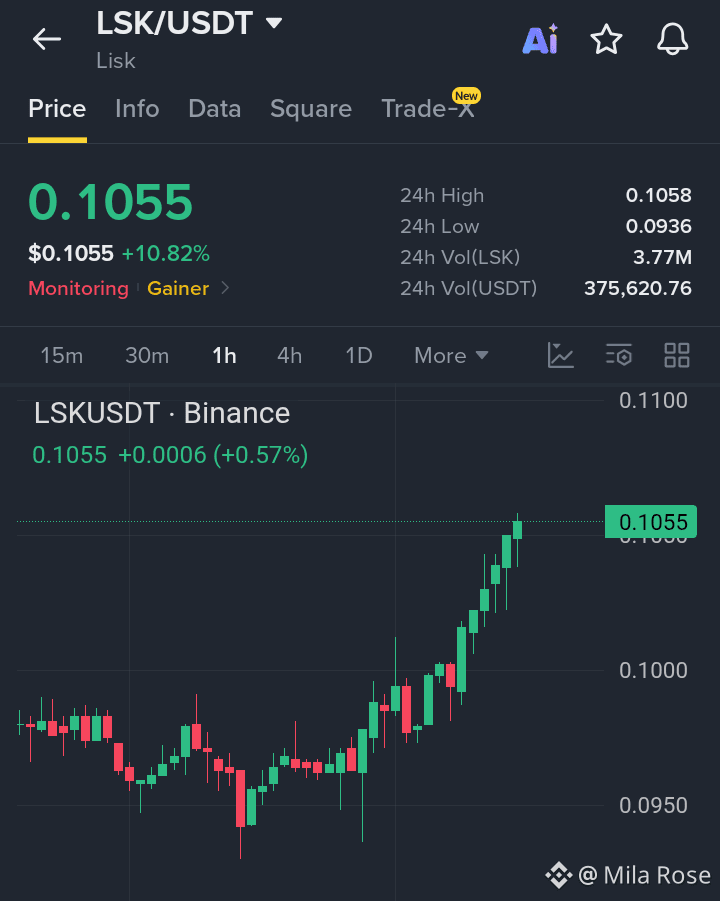Add LSK/USDT to favorites with star
This screenshot has height=901, width=720.
point(606,39)
